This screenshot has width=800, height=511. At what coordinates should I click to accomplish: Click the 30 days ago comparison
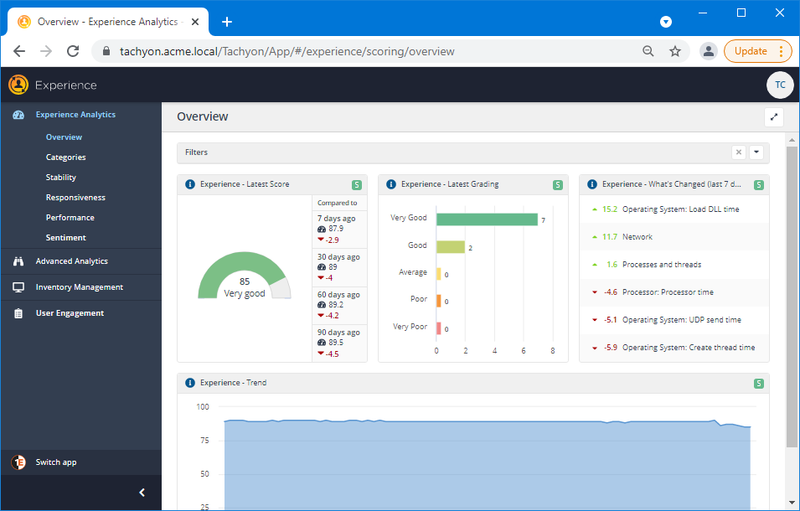click(x=339, y=267)
